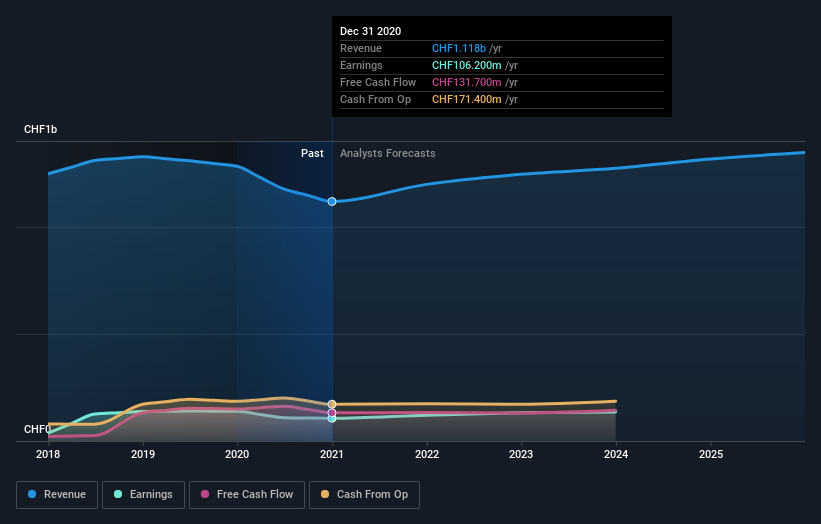821x524 pixels.
Task: Click the Revenue row label in tooltip
Action: (x=361, y=48)
